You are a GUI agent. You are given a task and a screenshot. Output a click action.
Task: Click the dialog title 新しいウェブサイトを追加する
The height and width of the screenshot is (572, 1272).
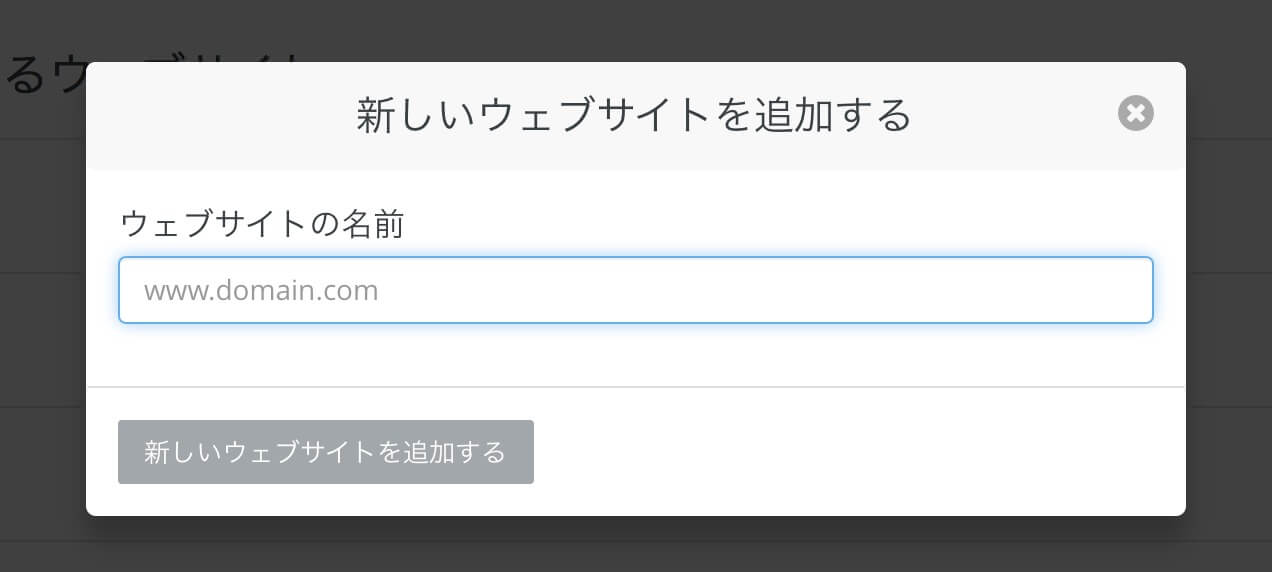pos(634,116)
